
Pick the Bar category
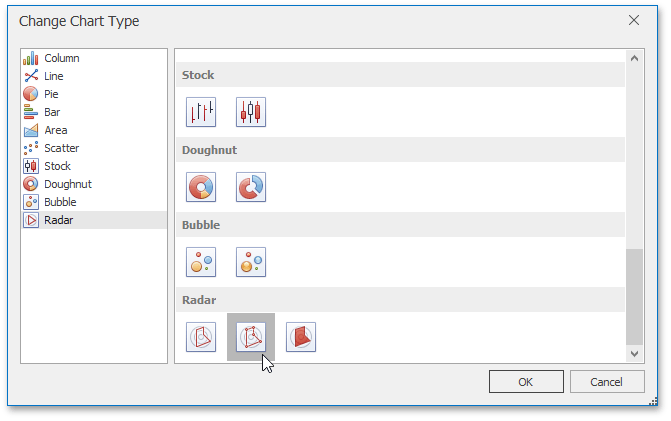[52, 112]
